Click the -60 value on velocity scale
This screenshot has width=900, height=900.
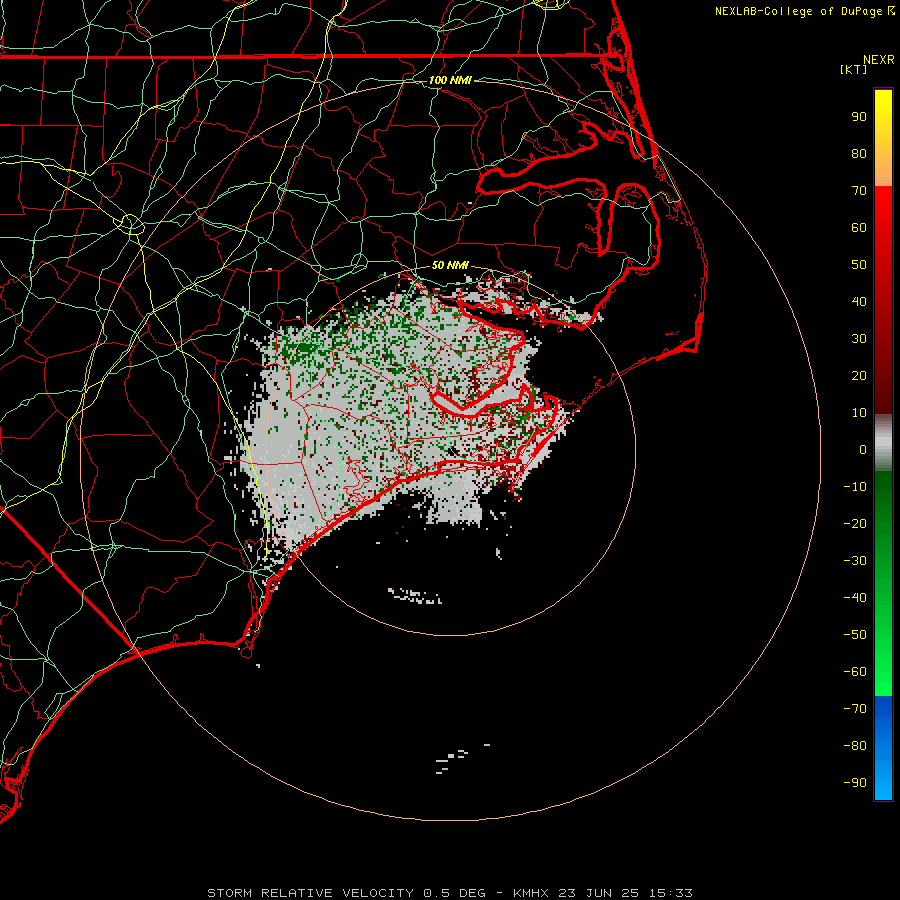coord(855,672)
